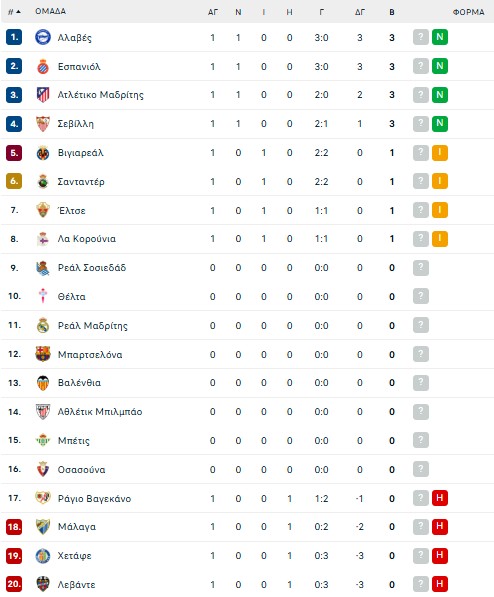The image size is (494, 597).
Task: Sort standings by the Β points column
Action: [392, 12]
